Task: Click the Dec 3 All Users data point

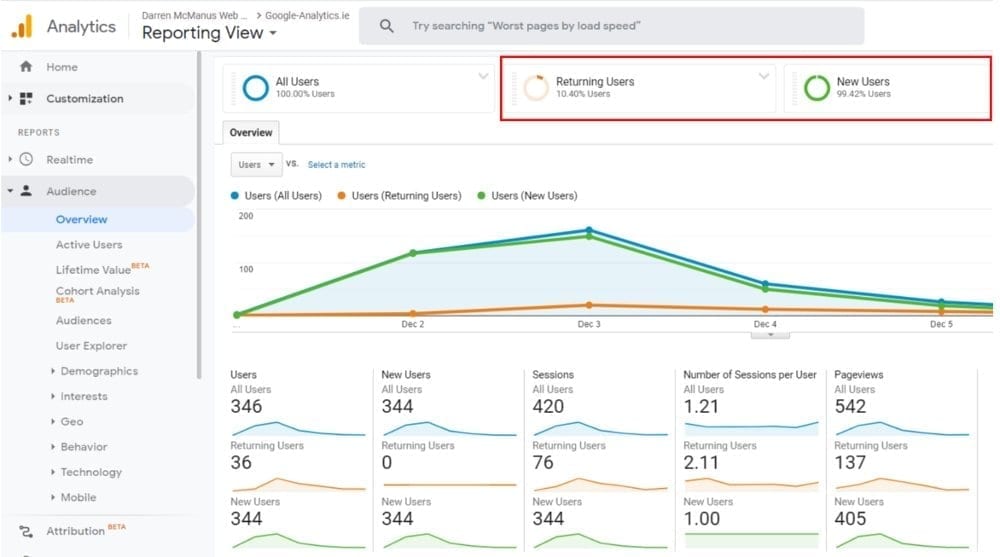Action: click(589, 230)
